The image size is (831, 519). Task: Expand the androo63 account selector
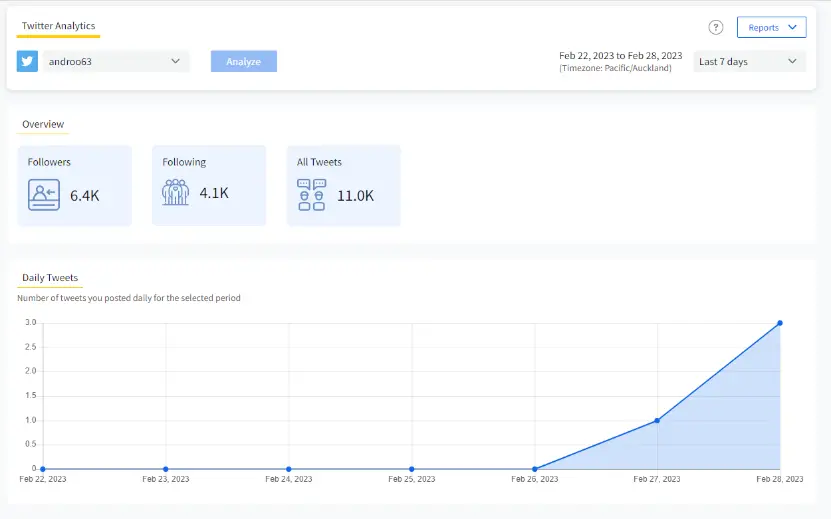[x=117, y=61]
